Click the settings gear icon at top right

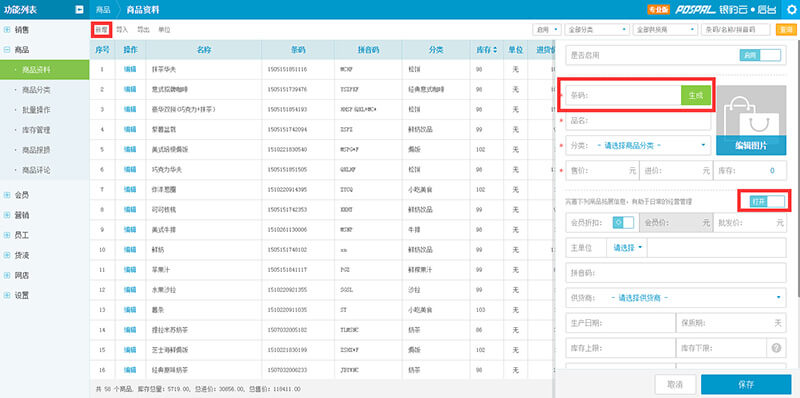pyautogui.click(x=791, y=10)
